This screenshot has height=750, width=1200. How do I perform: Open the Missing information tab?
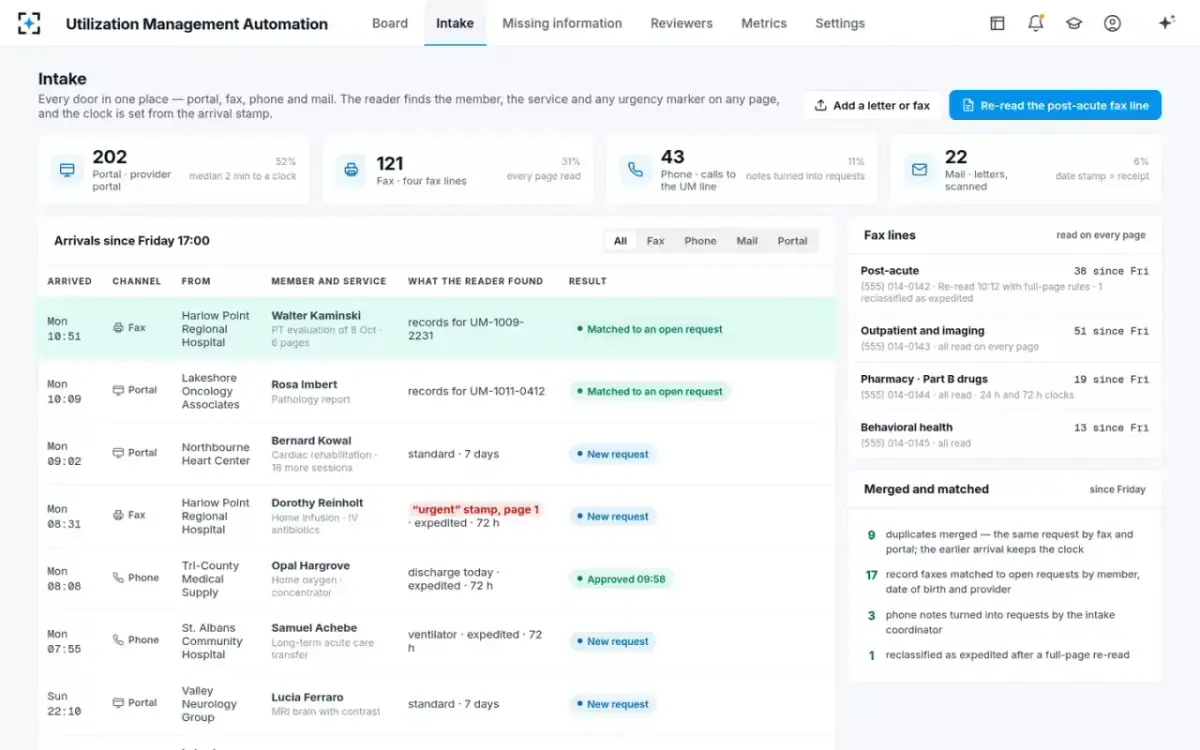(x=562, y=23)
